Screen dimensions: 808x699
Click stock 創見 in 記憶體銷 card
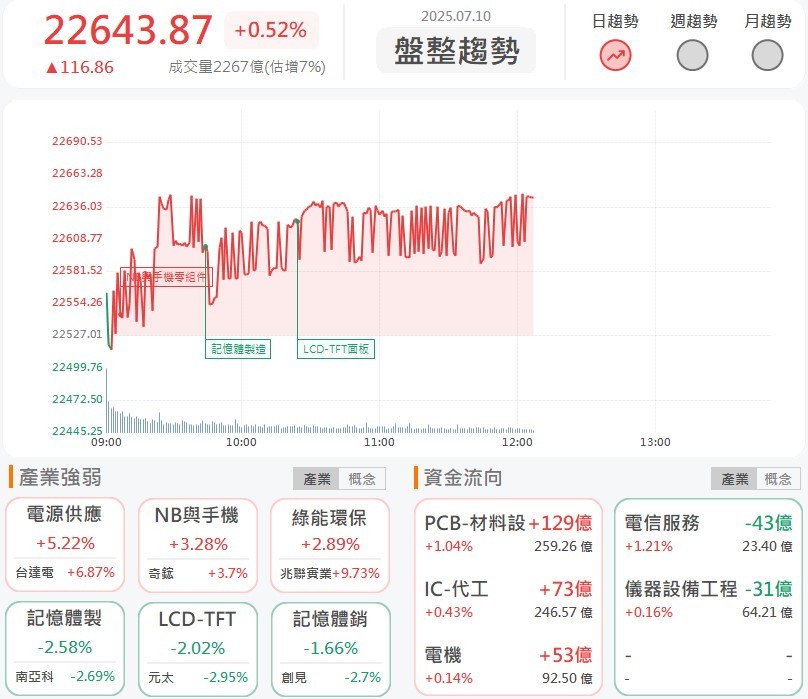[294, 677]
